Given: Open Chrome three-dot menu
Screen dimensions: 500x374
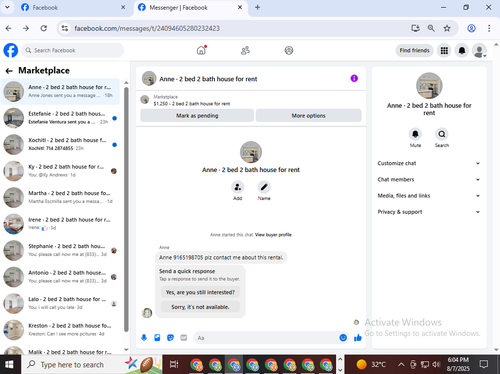Looking at the screenshot, I should [x=489, y=28].
